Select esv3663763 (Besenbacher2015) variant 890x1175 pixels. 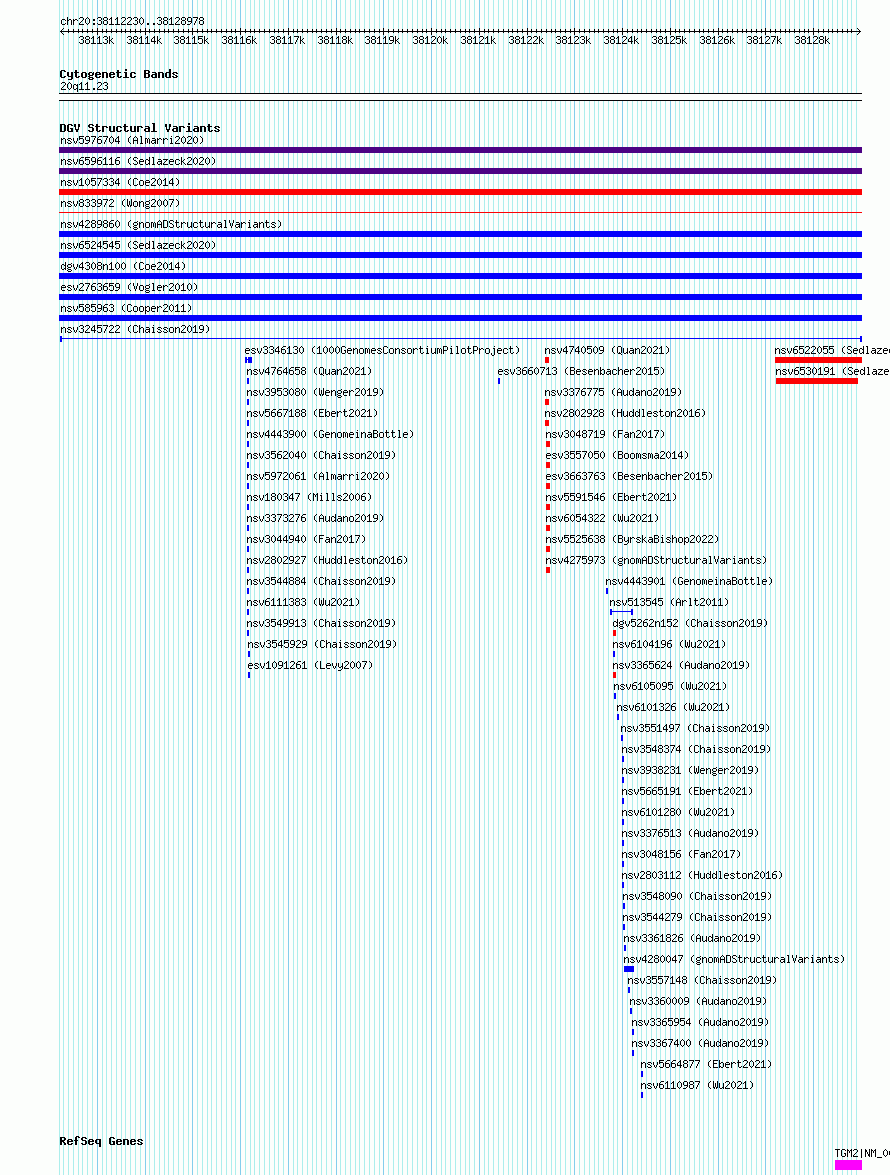(x=629, y=476)
